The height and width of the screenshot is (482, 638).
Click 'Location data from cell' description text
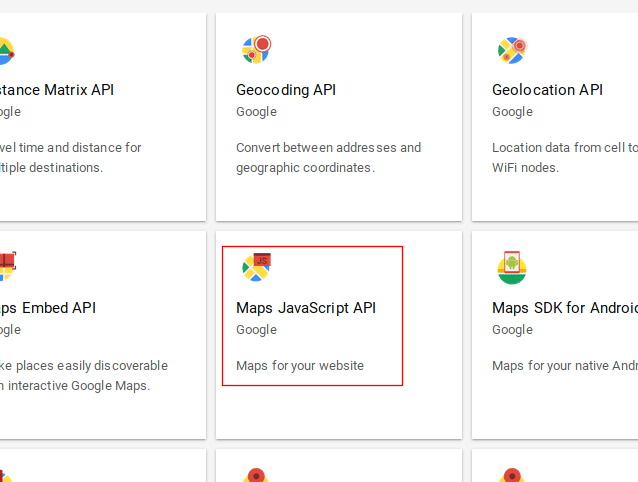pos(565,157)
